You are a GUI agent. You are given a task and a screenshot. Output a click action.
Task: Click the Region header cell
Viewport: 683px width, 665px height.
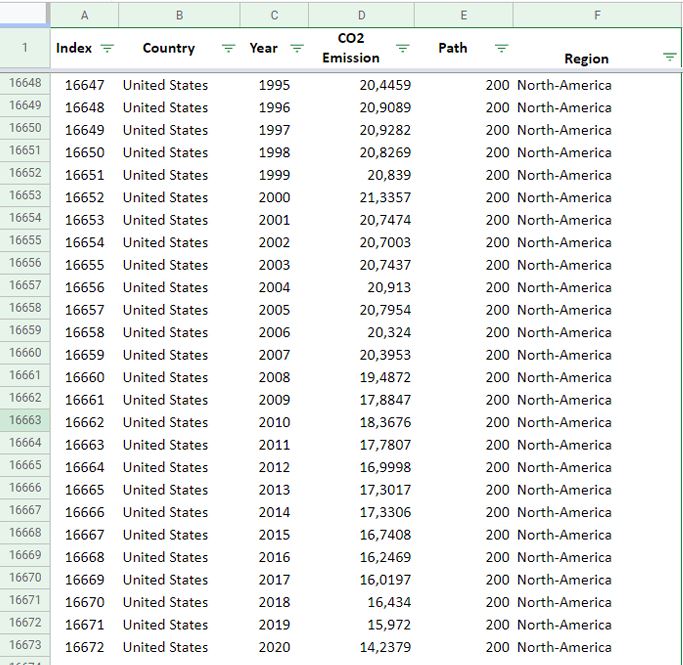click(x=597, y=48)
